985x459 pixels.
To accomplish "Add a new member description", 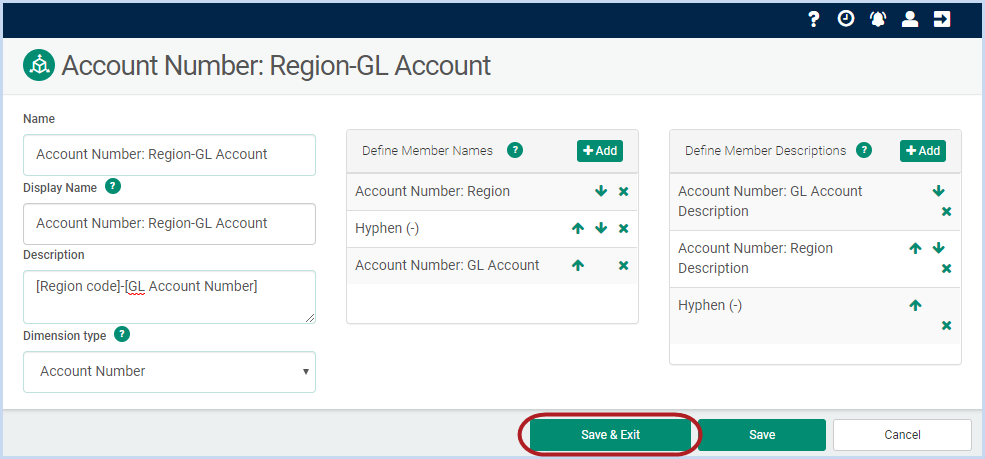I will [x=923, y=151].
